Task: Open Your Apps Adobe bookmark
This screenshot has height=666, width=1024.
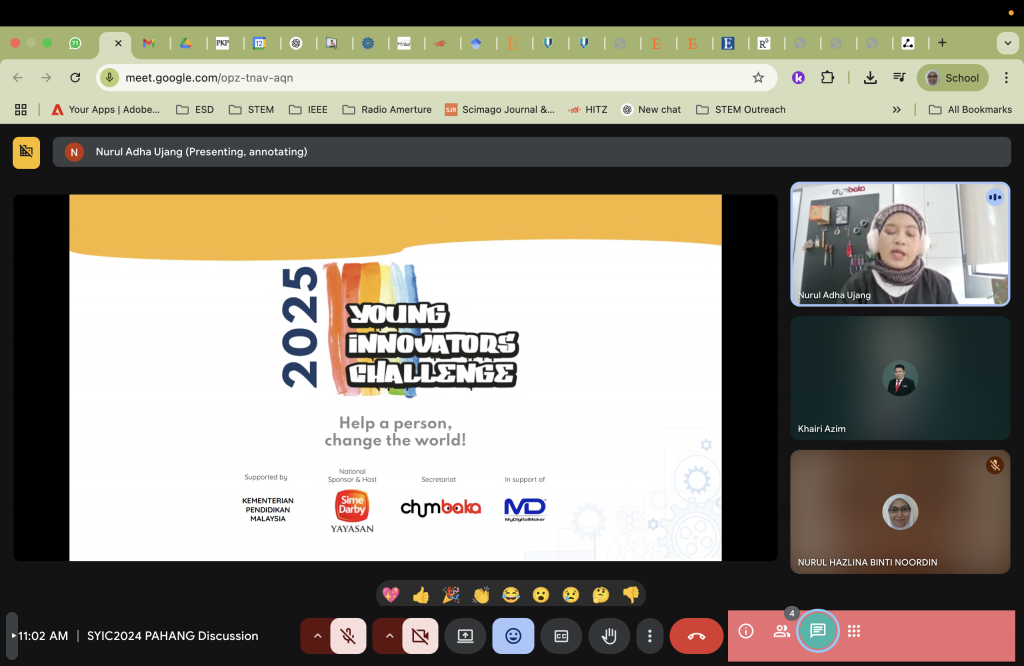Action: click(x=106, y=110)
